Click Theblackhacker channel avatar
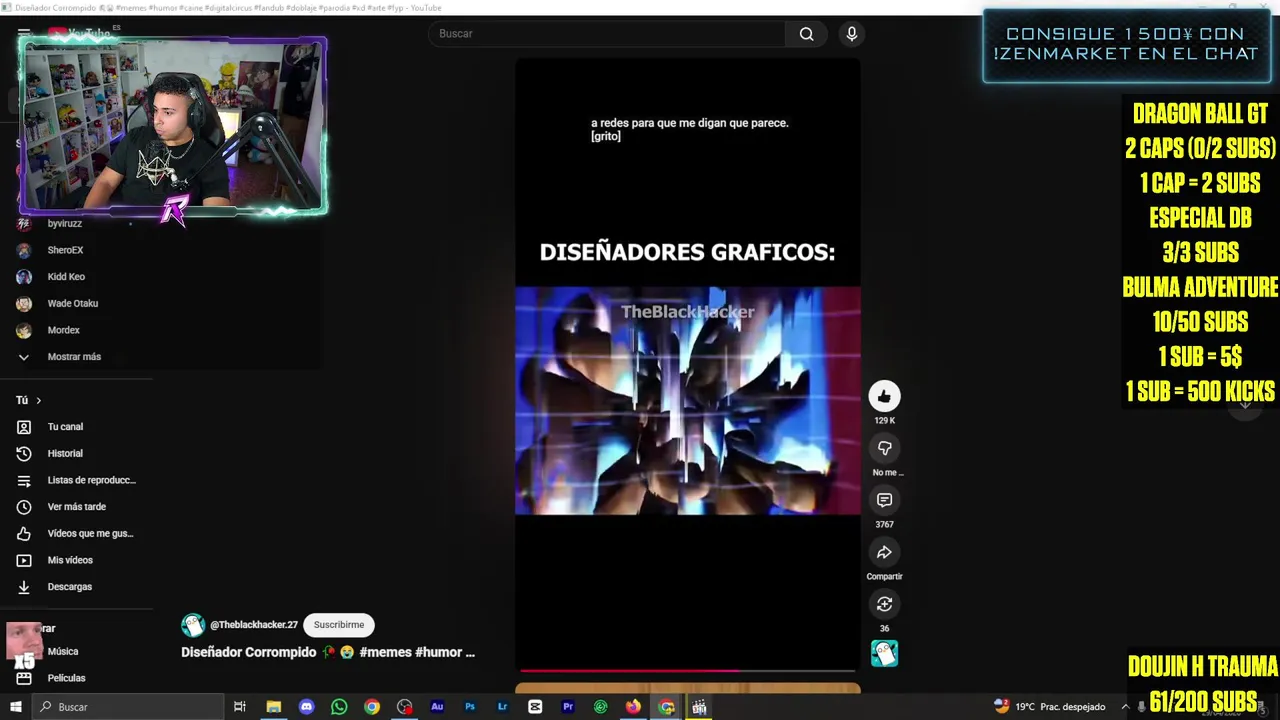The height and width of the screenshot is (720, 1280). tap(193, 625)
